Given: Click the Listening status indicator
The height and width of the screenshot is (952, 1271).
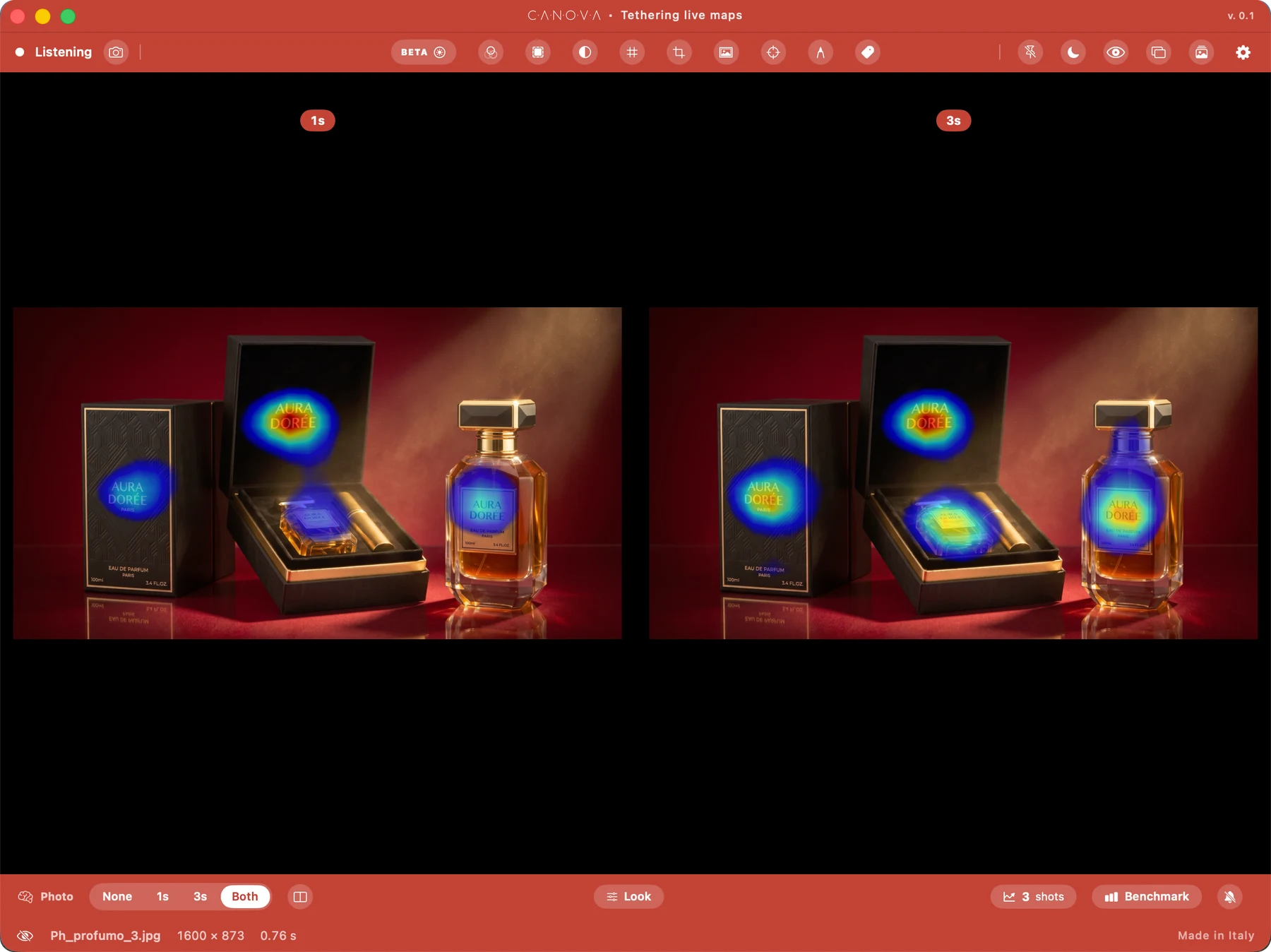Looking at the screenshot, I should (54, 52).
